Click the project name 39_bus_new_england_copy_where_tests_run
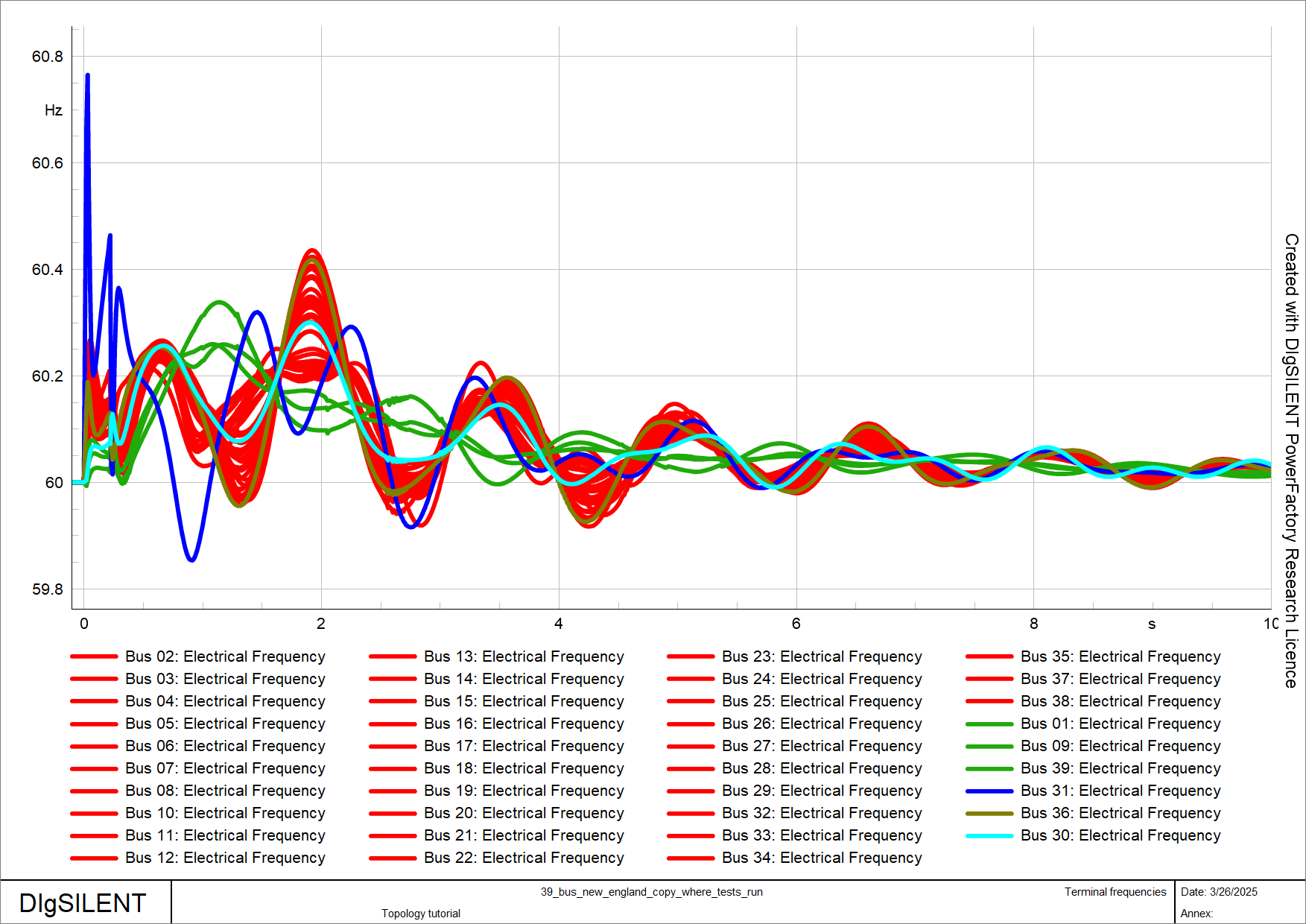 point(652,892)
